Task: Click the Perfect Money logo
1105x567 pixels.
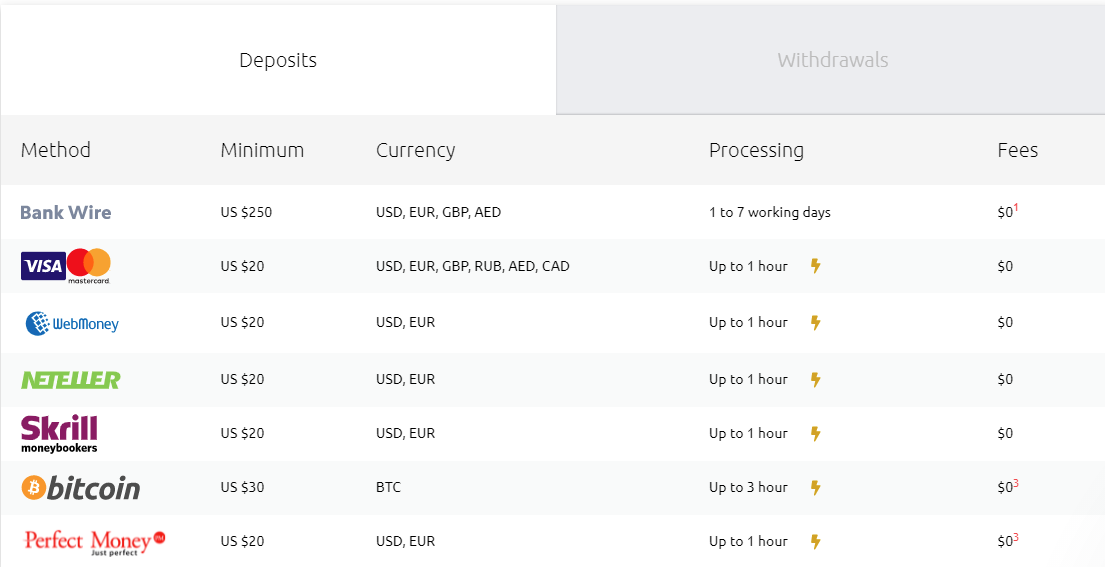Action: 94,542
